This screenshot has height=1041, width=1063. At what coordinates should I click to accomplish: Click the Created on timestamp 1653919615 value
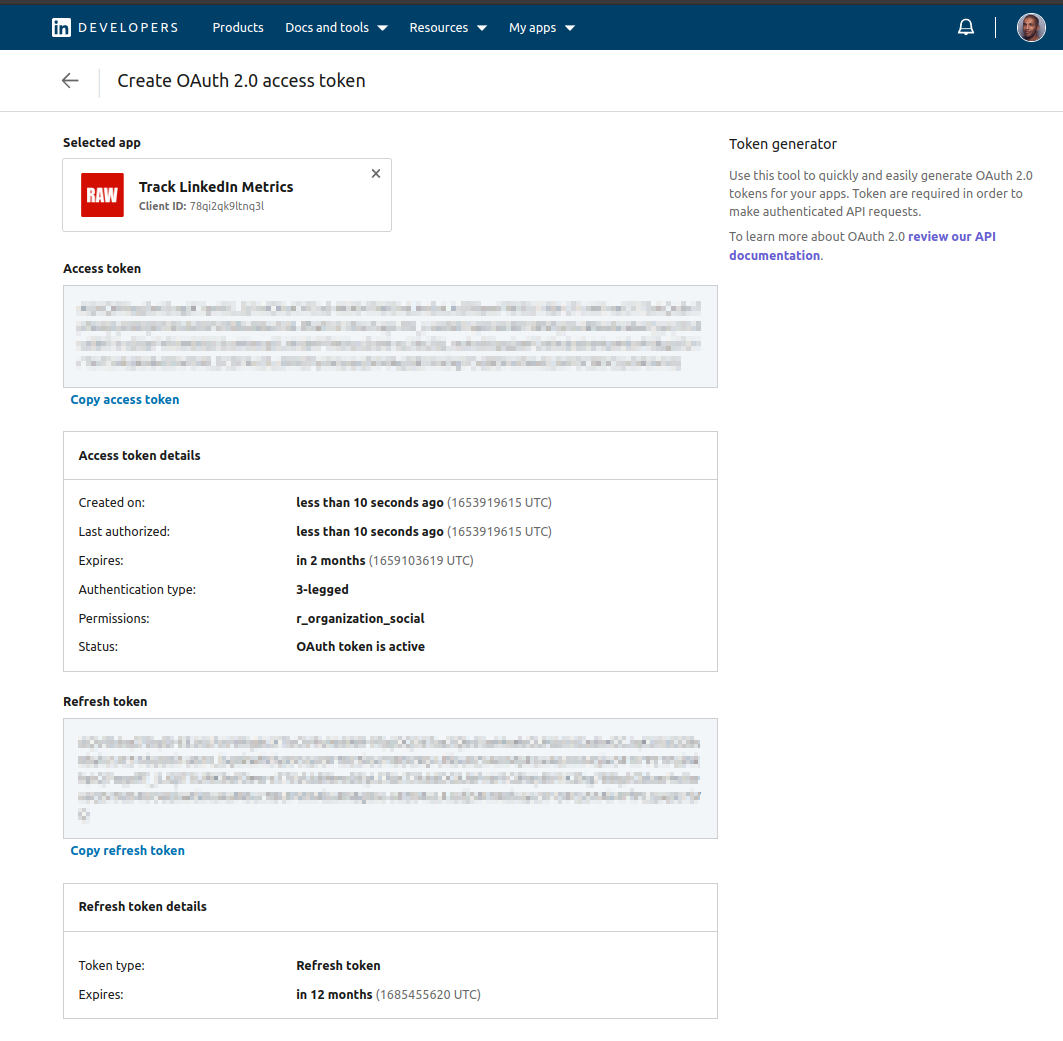pos(424,502)
